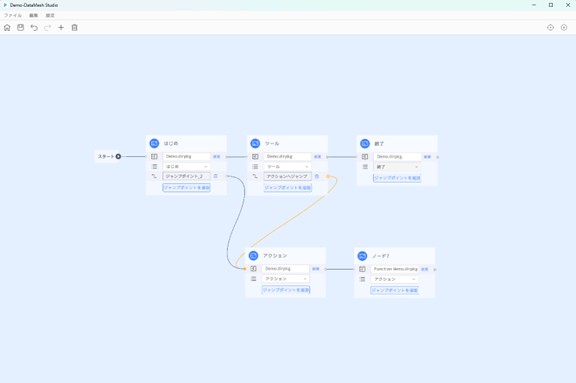
Task: Click the スタート start point circle
Action: [118, 156]
